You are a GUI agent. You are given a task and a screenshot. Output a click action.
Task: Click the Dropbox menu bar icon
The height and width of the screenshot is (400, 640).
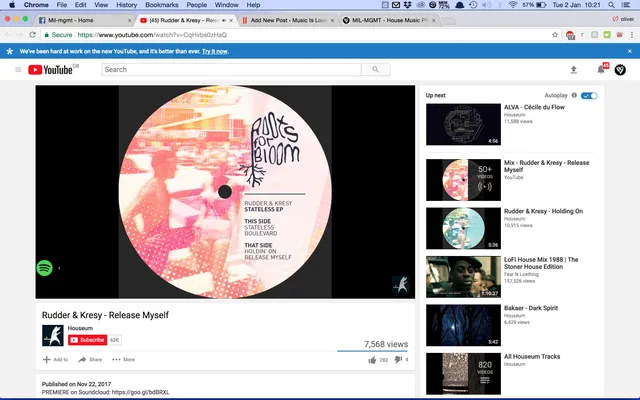407,5
